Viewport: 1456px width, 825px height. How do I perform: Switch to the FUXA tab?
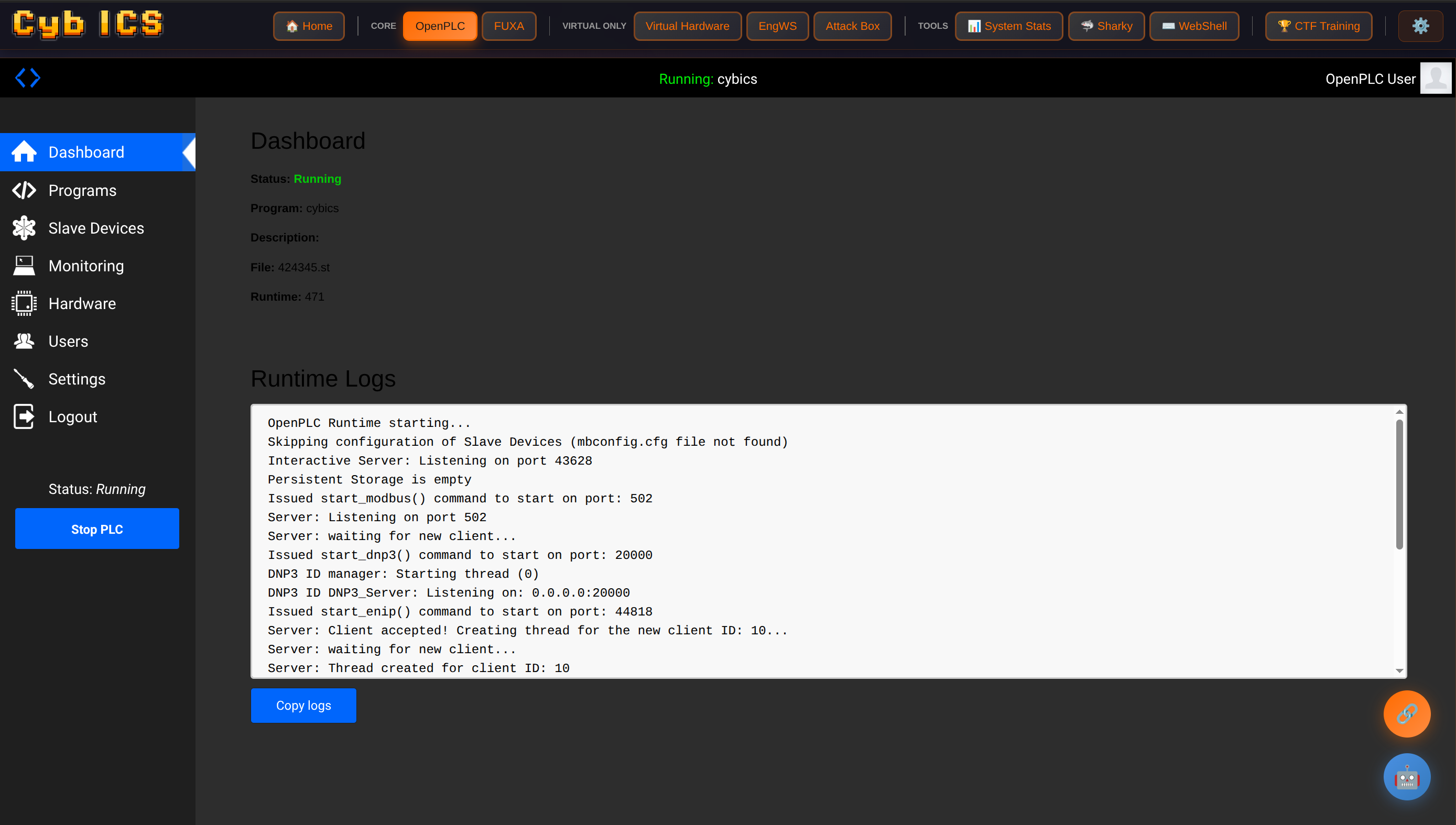[508, 26]
